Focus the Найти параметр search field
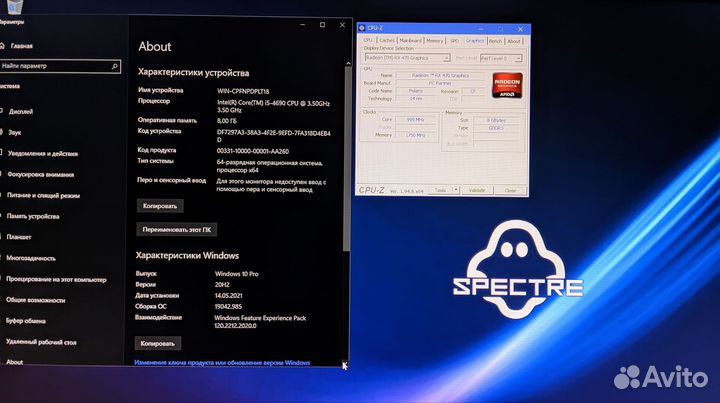Screen dimensions: 720x403 (60, 66)
